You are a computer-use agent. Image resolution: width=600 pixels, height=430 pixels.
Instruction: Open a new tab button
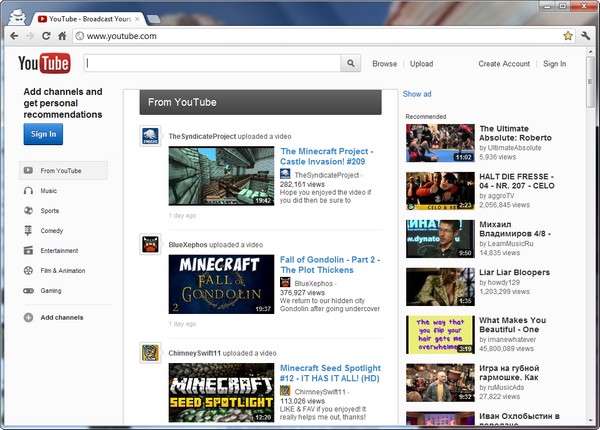(153, 19)
